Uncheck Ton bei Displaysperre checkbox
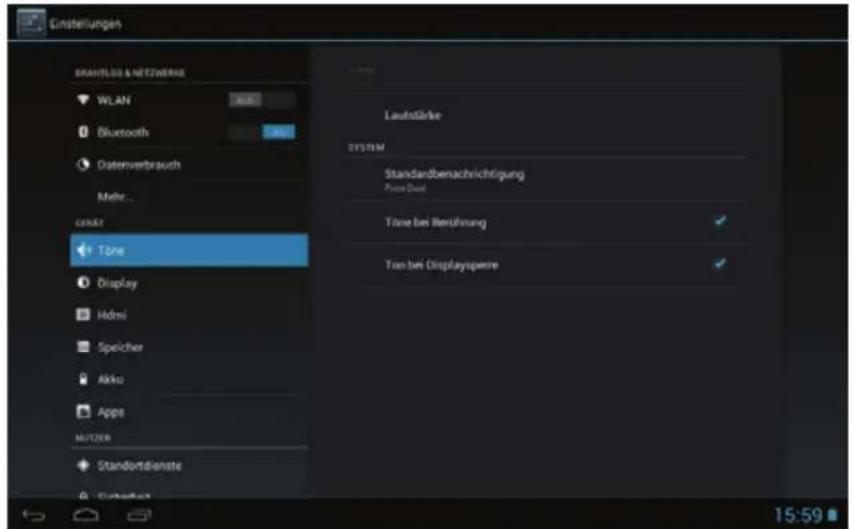851x529 pixels. pos(720,264)
